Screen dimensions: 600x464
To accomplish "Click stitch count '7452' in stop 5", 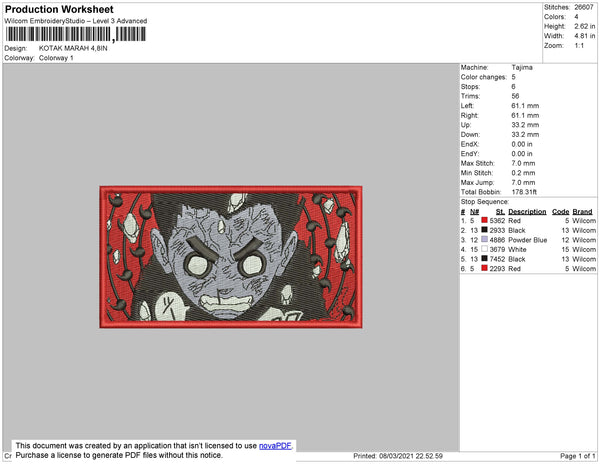I will pyautogui.click(x=497, y=259).
